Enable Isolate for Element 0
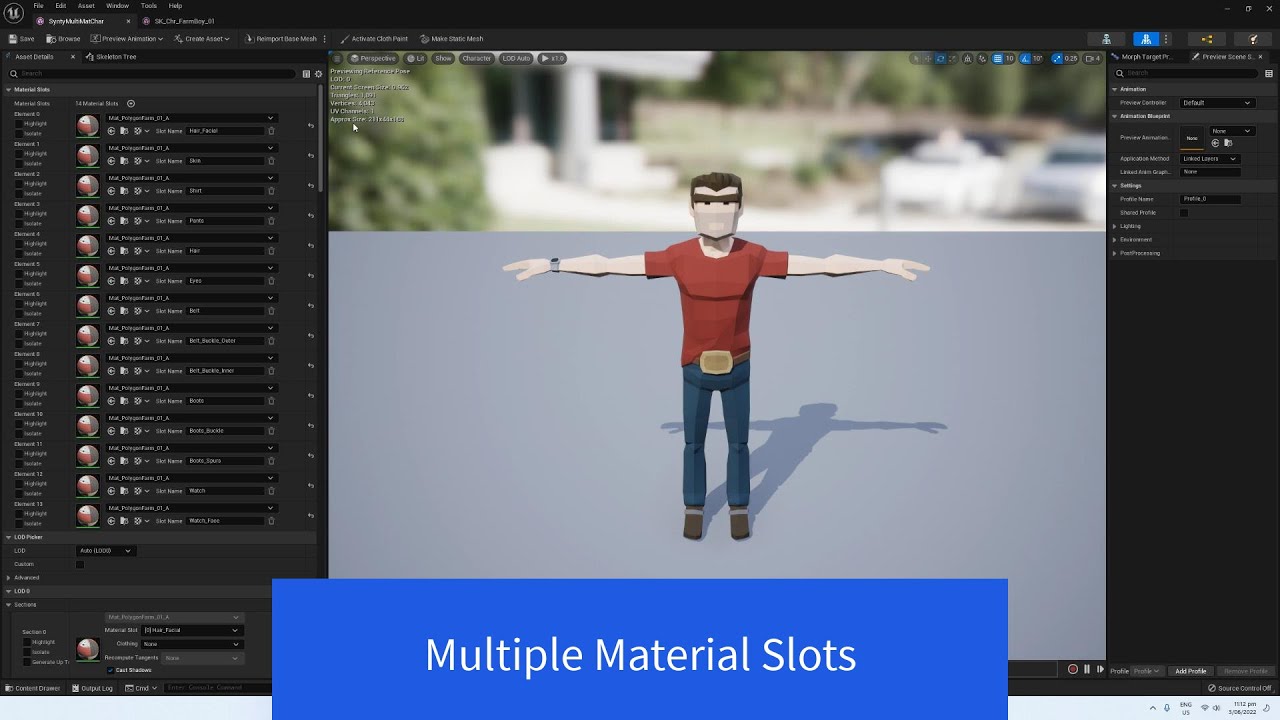1280x720 pixels. [19, 133]
